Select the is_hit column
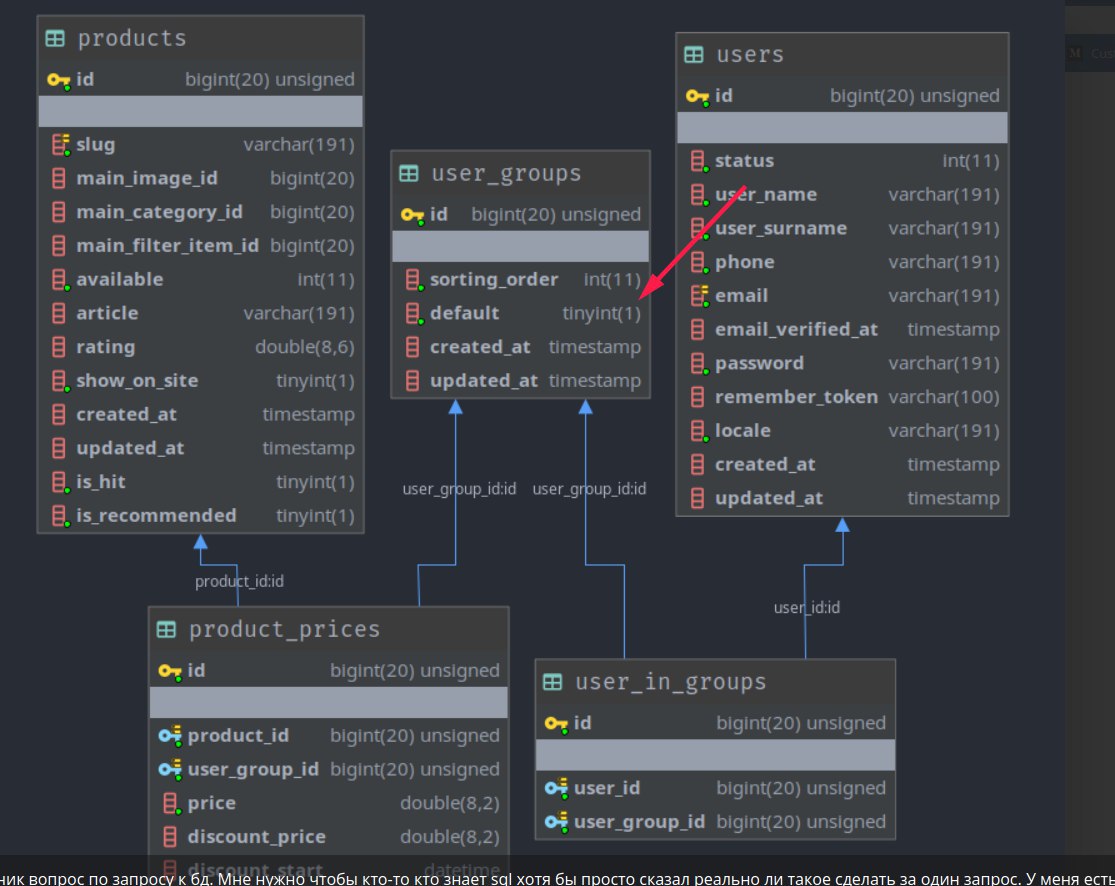Screen dimensions: 1115x886 click(x=201, y=482)
